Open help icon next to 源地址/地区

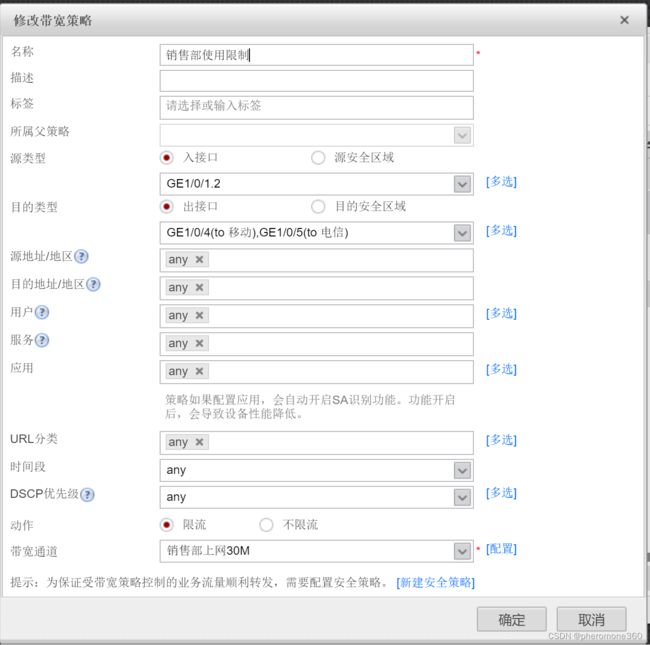pyautogui.click(x=81, y=257)
